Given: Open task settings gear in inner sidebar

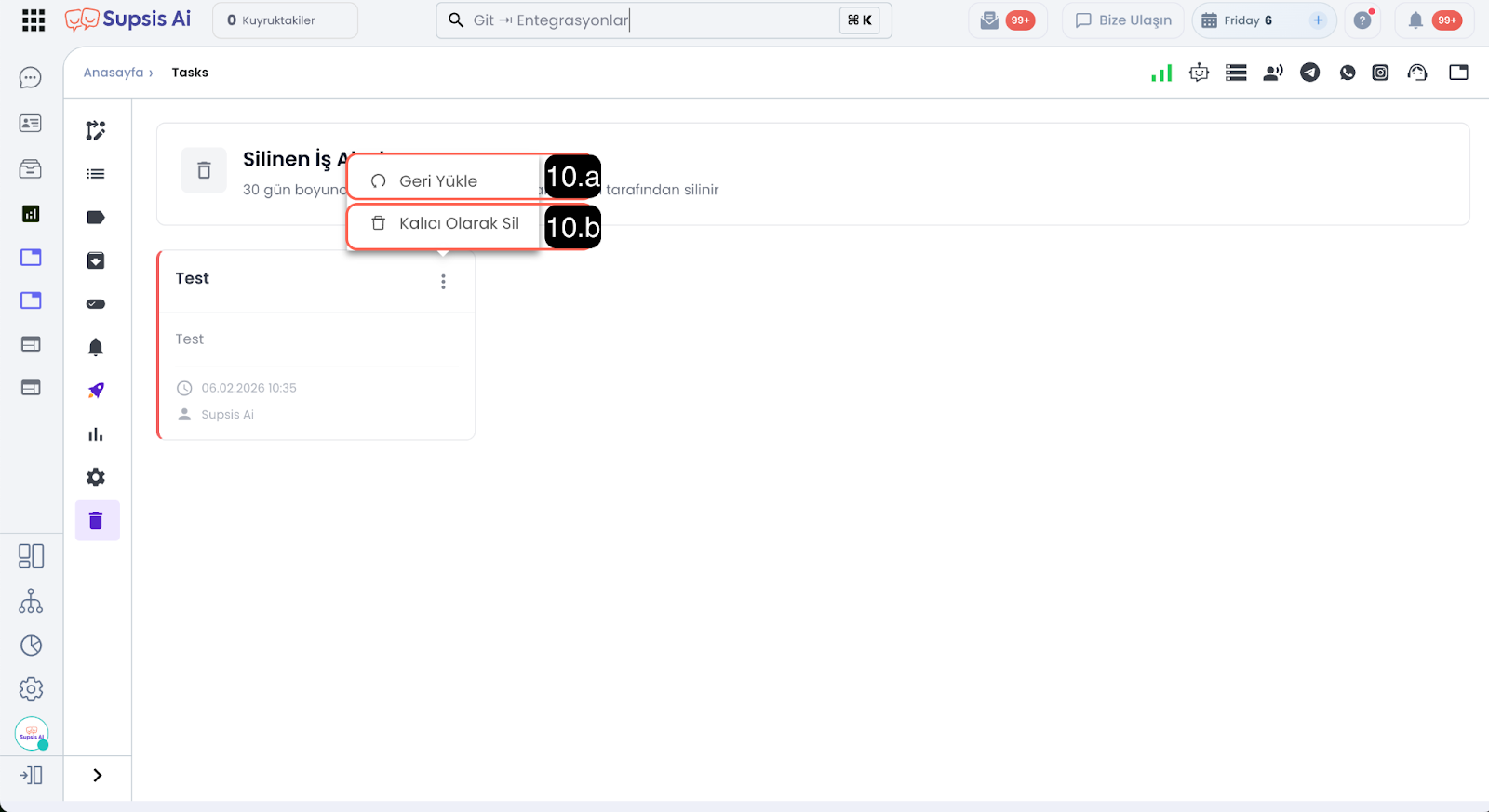Looking at the screenshot, I should [x=96, y=477].
